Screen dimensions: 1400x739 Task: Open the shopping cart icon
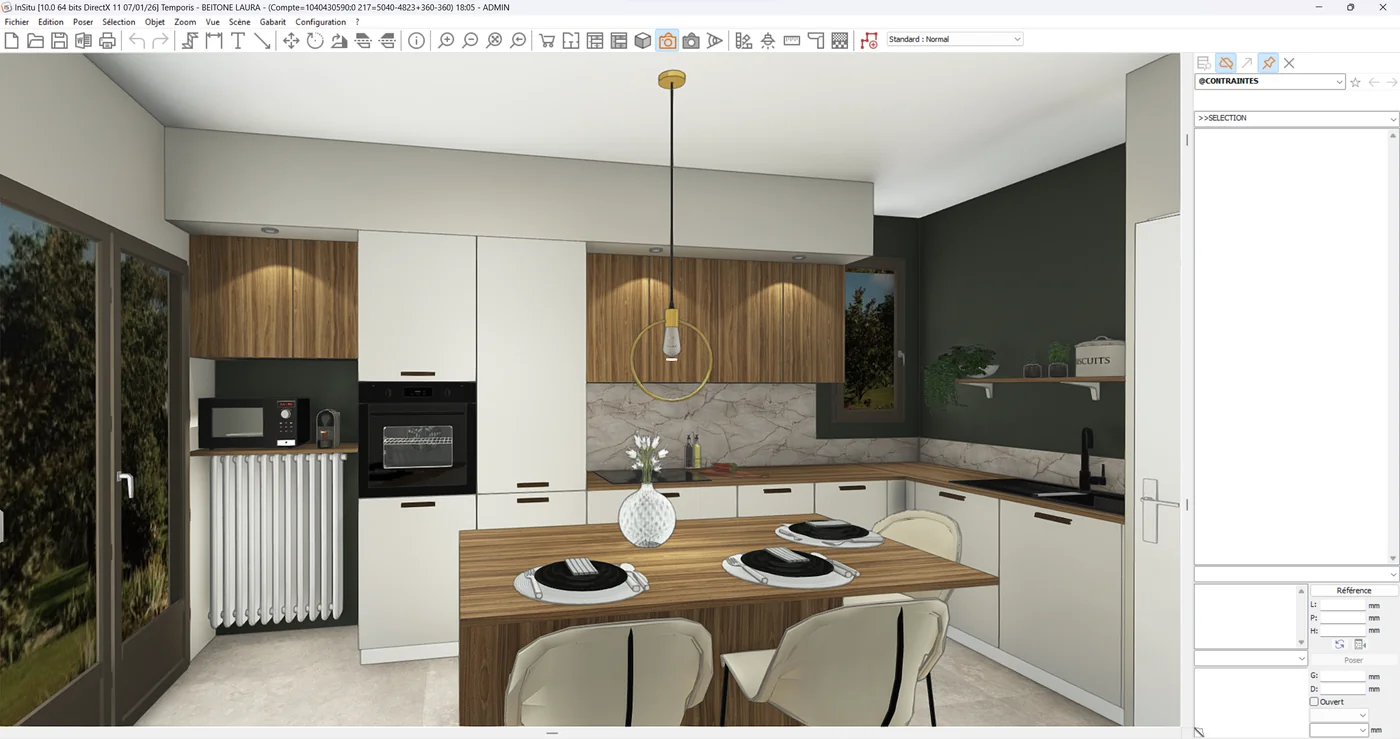[547, 40]
